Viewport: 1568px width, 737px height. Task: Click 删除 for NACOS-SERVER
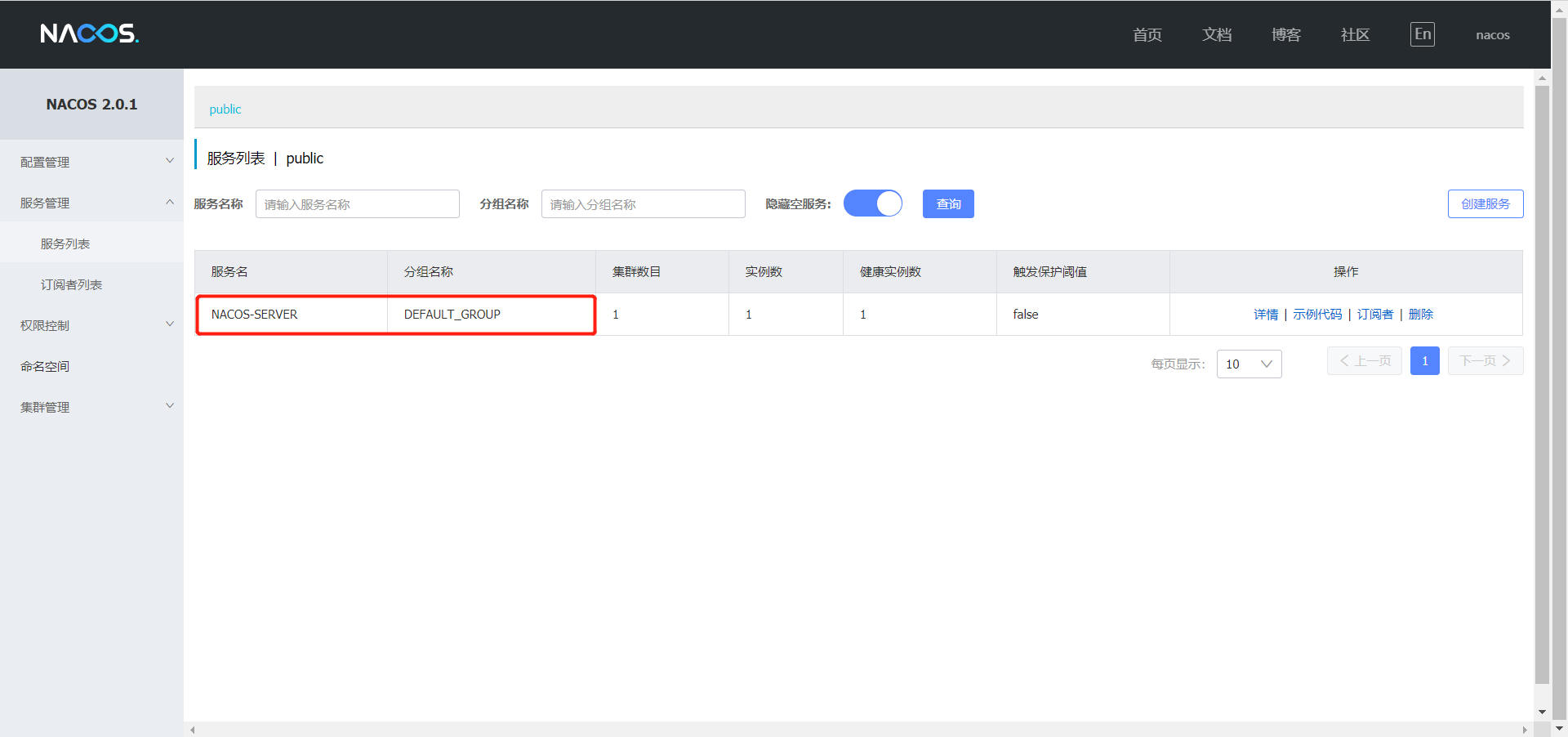tap(1421, 315)
